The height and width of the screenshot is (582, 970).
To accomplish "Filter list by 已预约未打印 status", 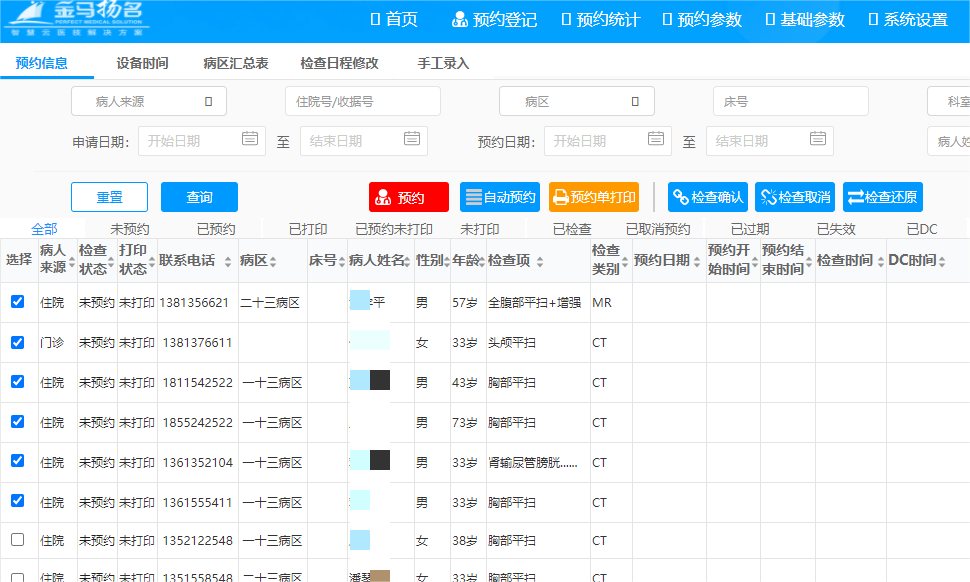I will 393,229.
